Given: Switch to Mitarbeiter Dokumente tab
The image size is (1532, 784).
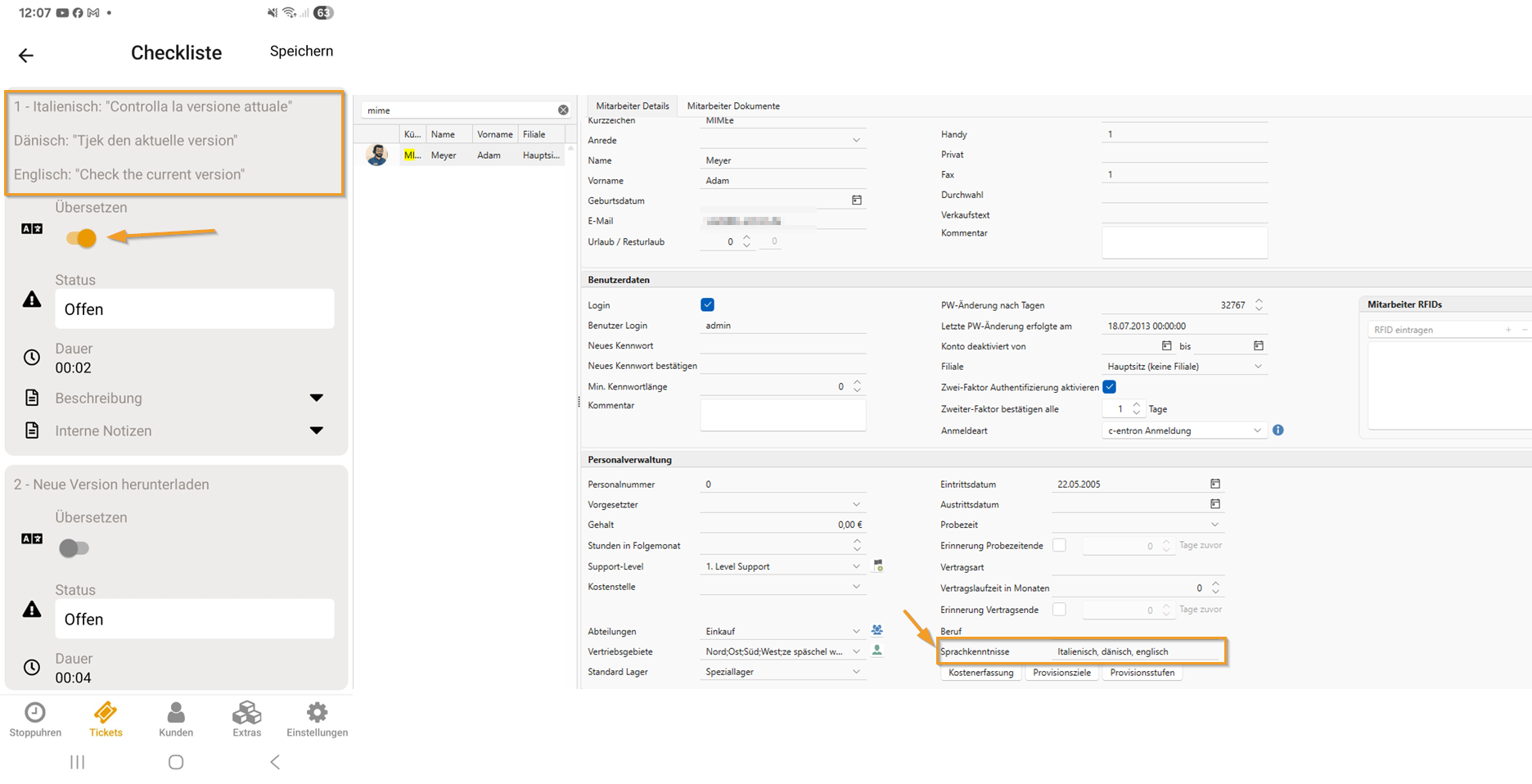Looking at the screenshot, I should tap(733, 106).
